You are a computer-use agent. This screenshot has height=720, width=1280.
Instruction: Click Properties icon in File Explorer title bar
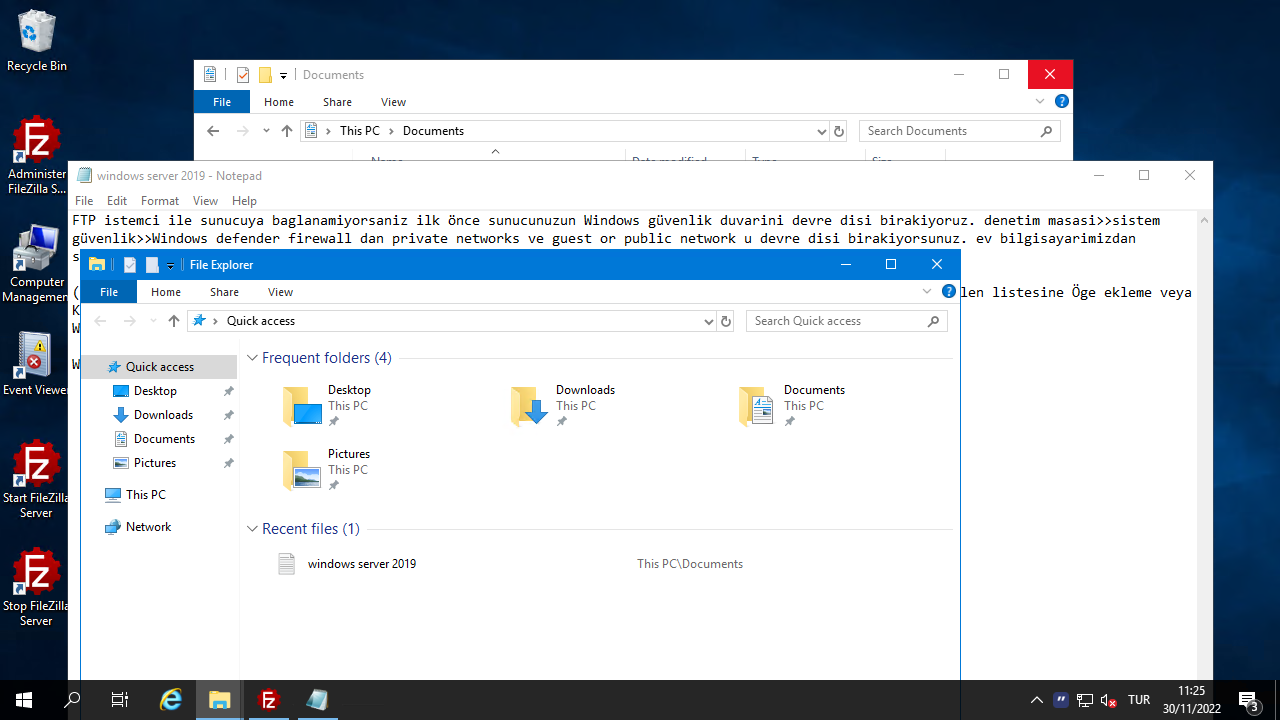click(130, 265)
